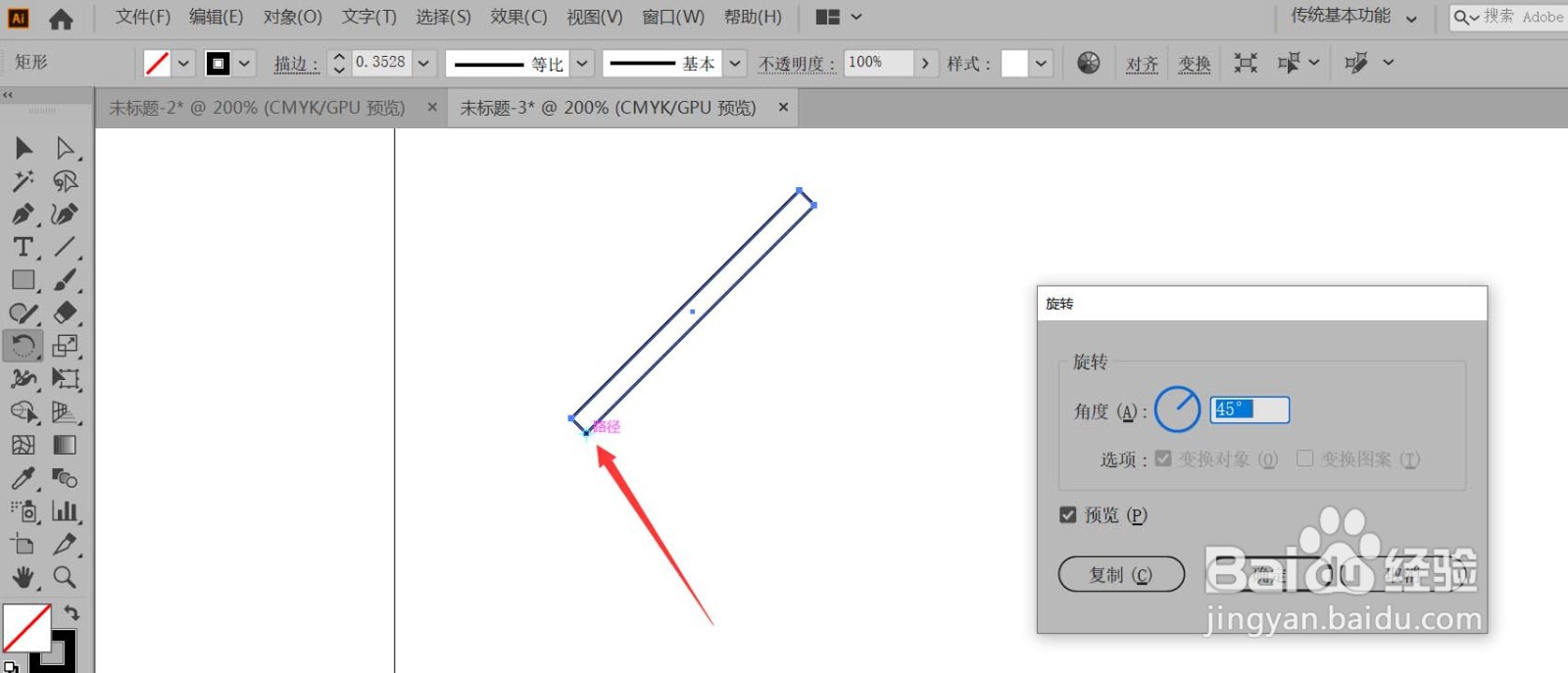Image resolution: width=1568 pixels, height=673 pixels.
Task: Open the graphic style dropdown
Action: tap(1041, 64)
